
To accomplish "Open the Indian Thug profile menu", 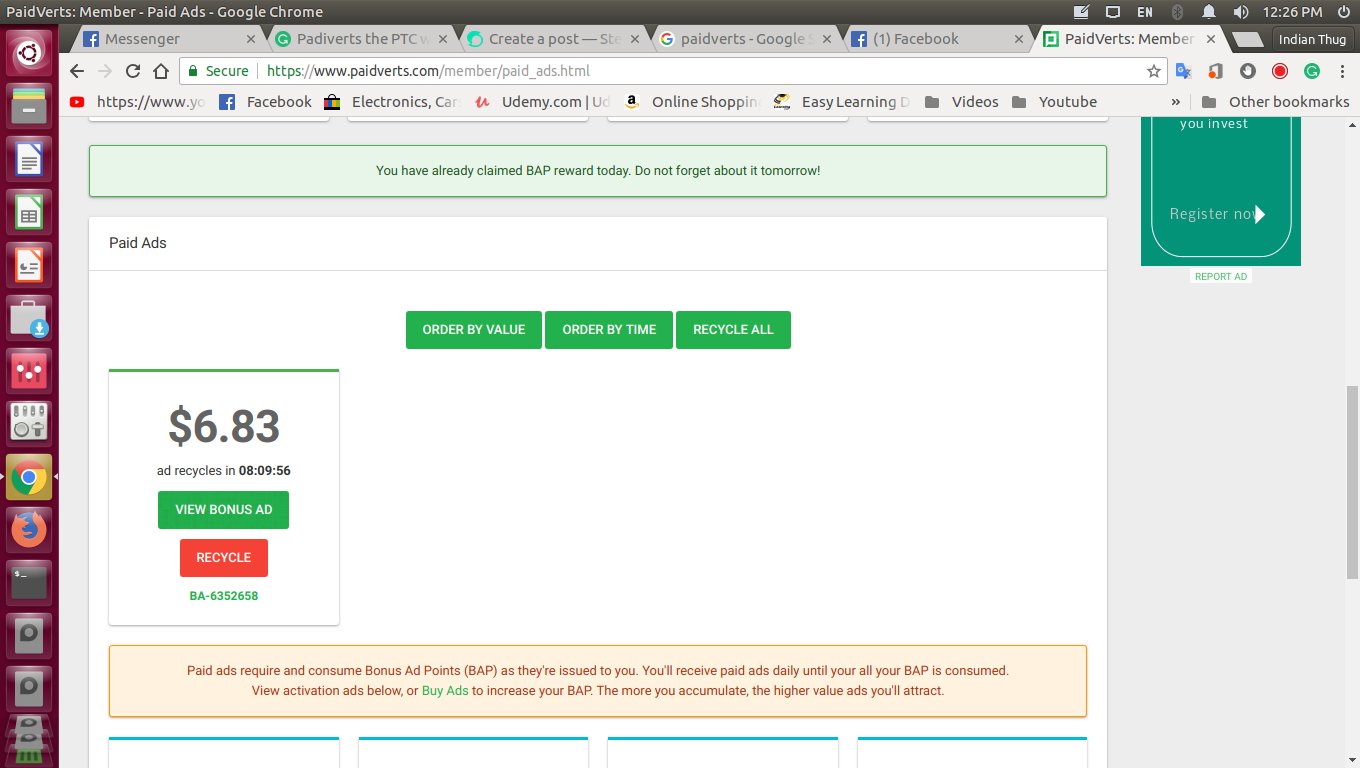I will click(x=1312, y=39).
